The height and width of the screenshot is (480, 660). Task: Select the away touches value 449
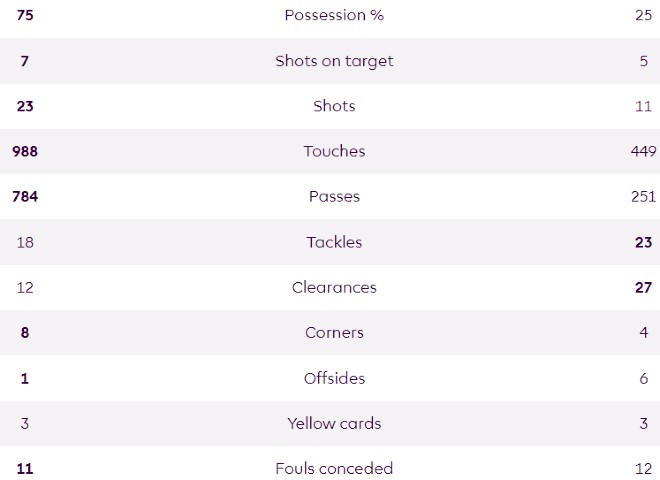point(643,151)
